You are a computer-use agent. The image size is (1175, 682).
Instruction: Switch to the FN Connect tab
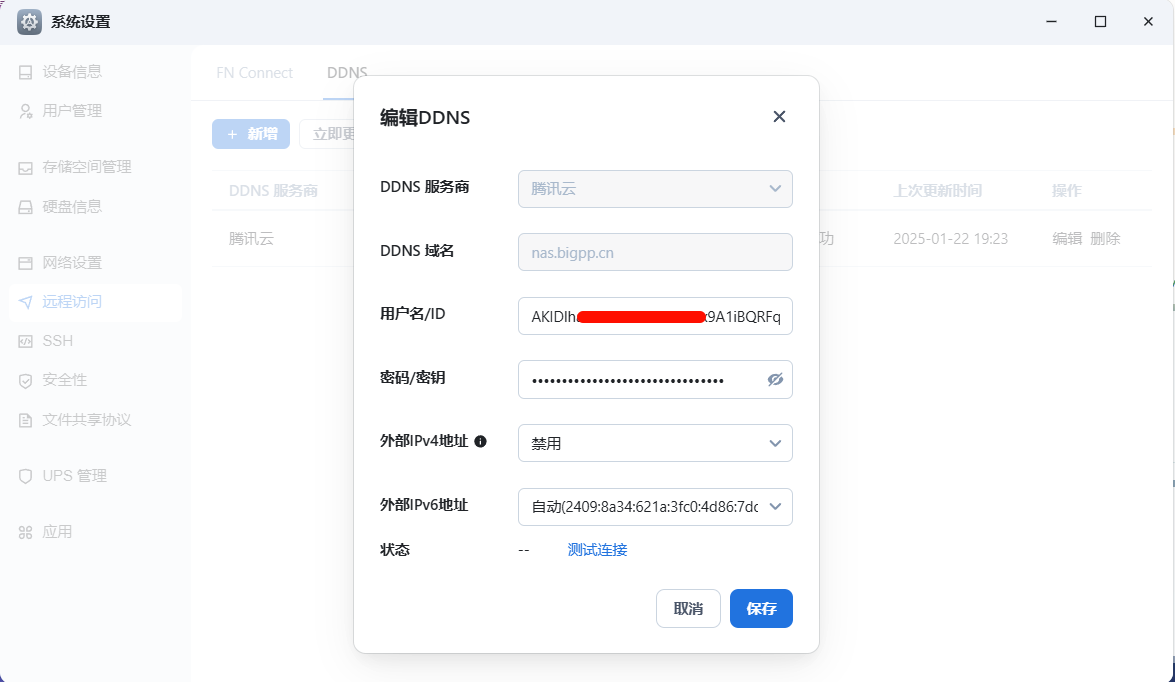254,73
